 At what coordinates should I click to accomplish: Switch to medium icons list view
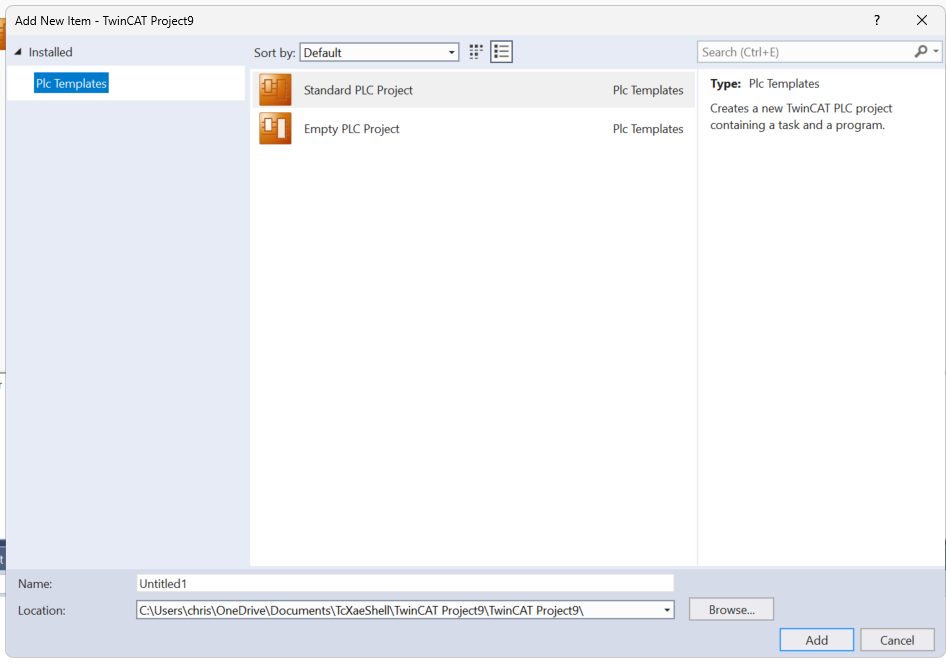(x=501, y=52)
